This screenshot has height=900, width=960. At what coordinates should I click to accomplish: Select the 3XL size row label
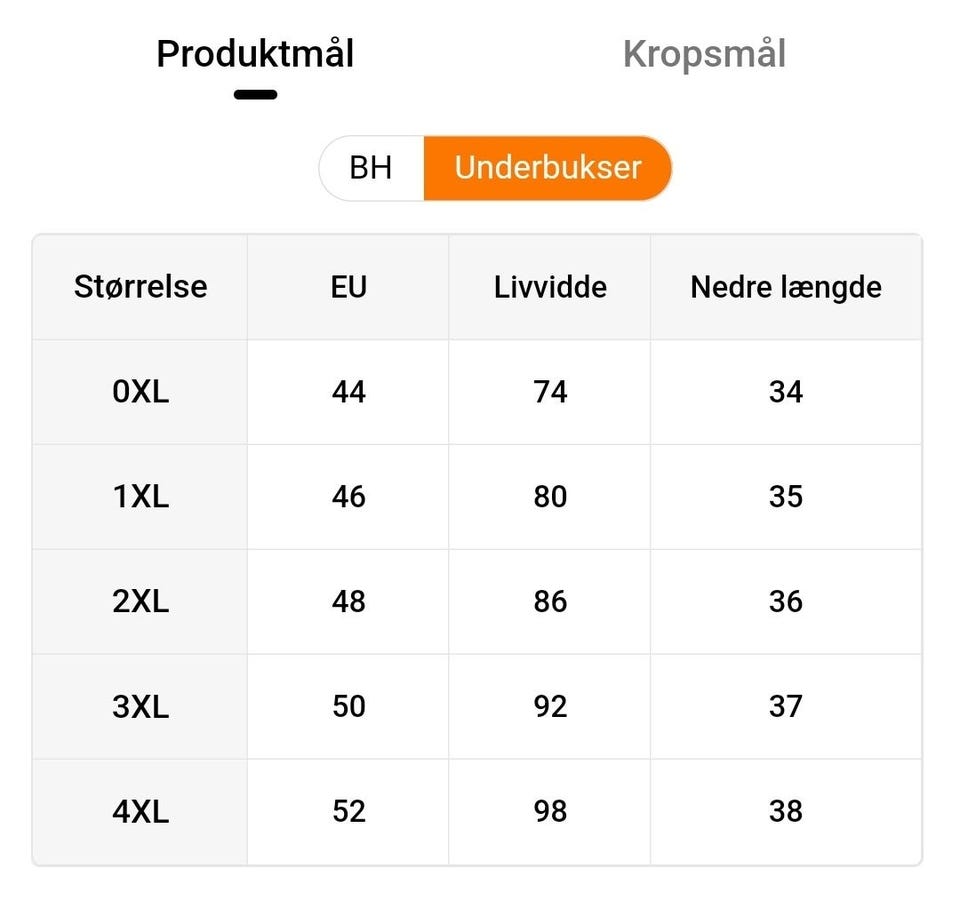pyautogui.click(x=140, y=707)
